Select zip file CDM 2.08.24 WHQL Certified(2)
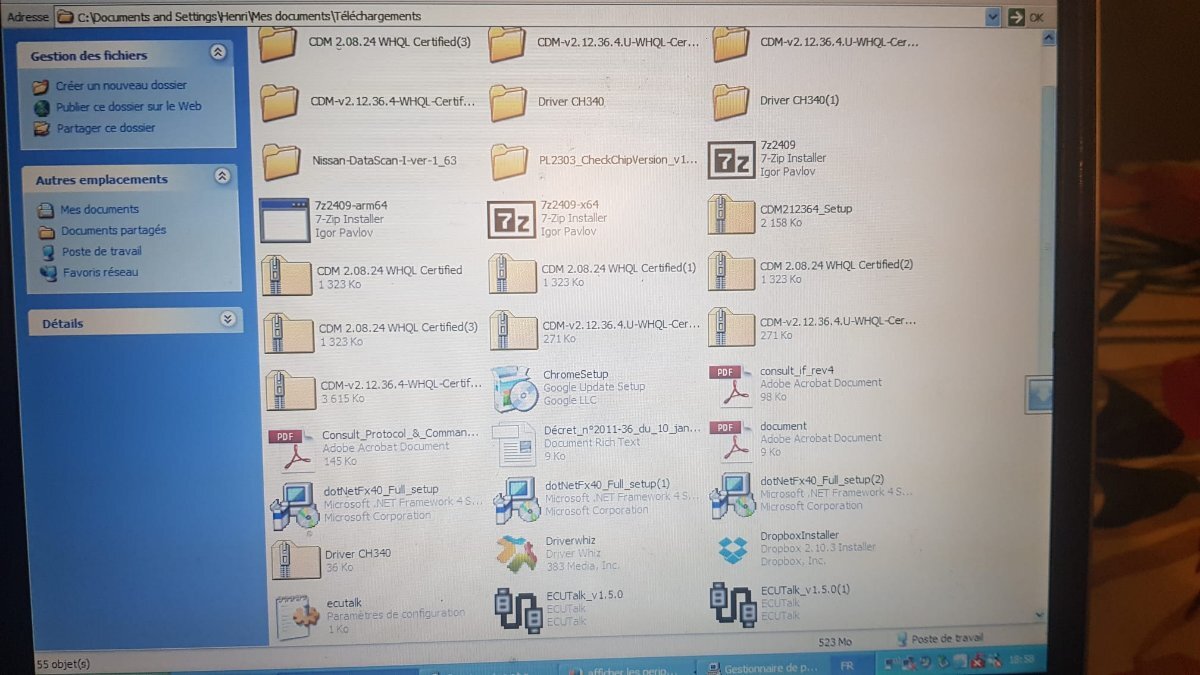 731,271
